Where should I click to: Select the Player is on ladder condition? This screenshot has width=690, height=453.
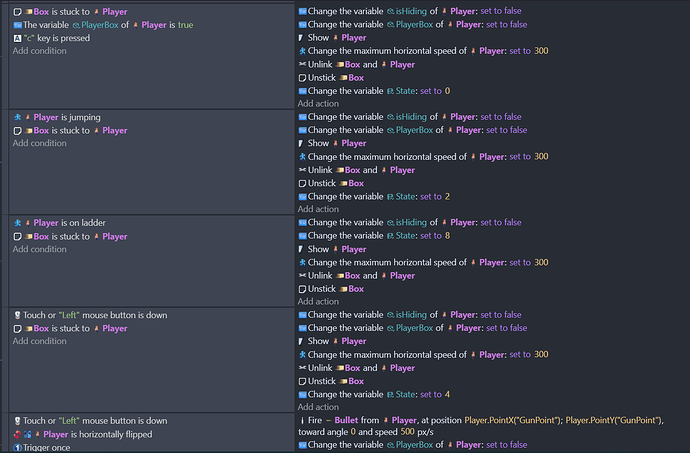click(x=69, y=222)
